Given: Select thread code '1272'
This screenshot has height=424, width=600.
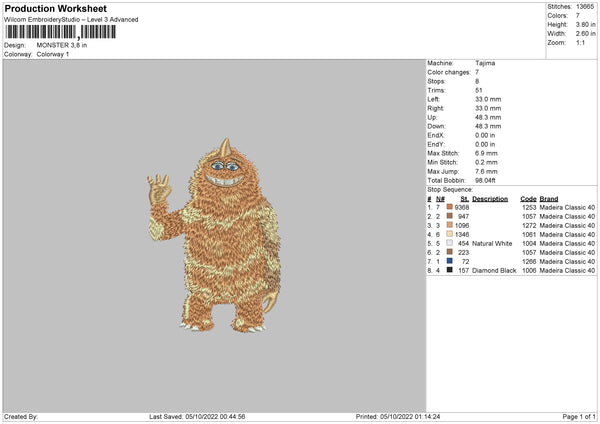Looking at the screenshot, I should pos(529,225).
